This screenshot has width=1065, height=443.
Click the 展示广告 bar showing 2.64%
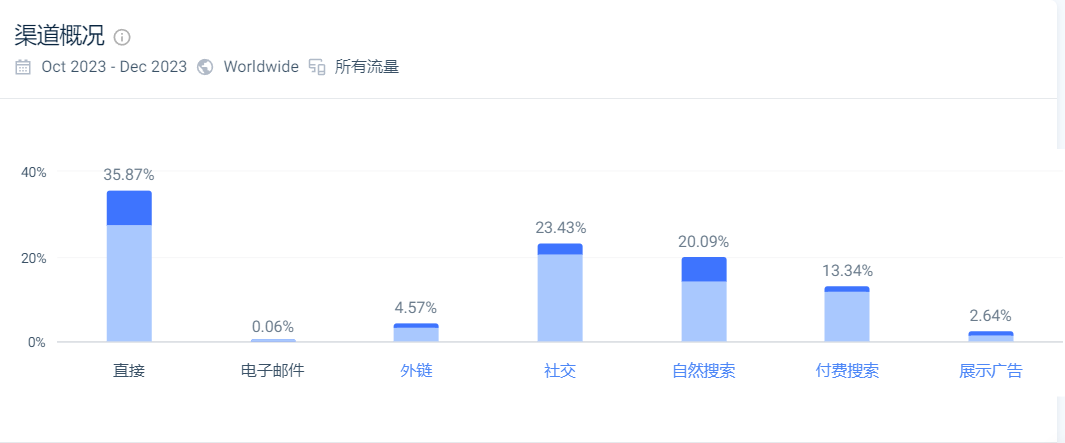pos(990,336)
